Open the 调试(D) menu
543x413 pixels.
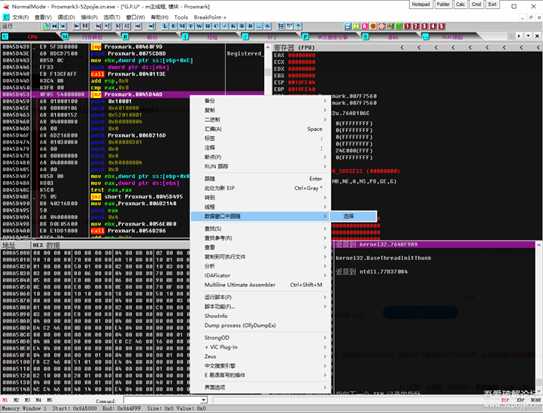point(66,17)
